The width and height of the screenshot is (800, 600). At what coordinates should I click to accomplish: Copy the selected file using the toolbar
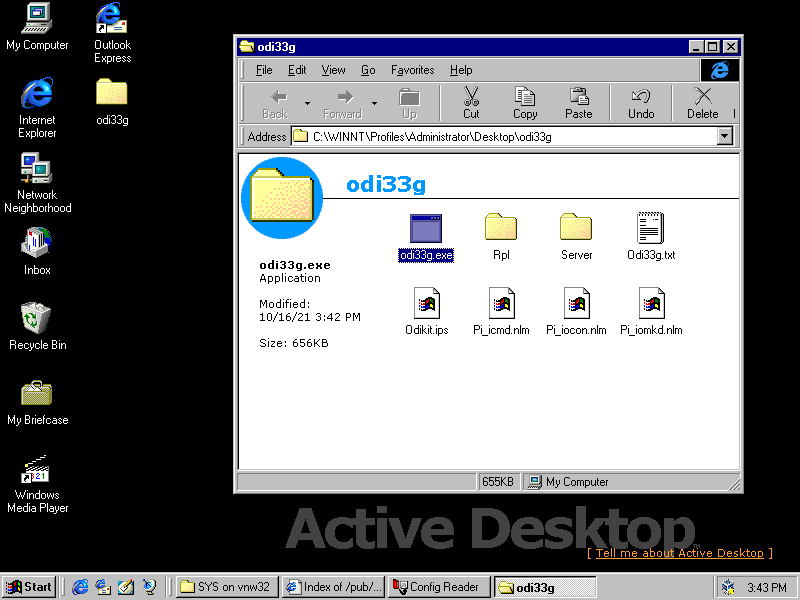[525, 104]
